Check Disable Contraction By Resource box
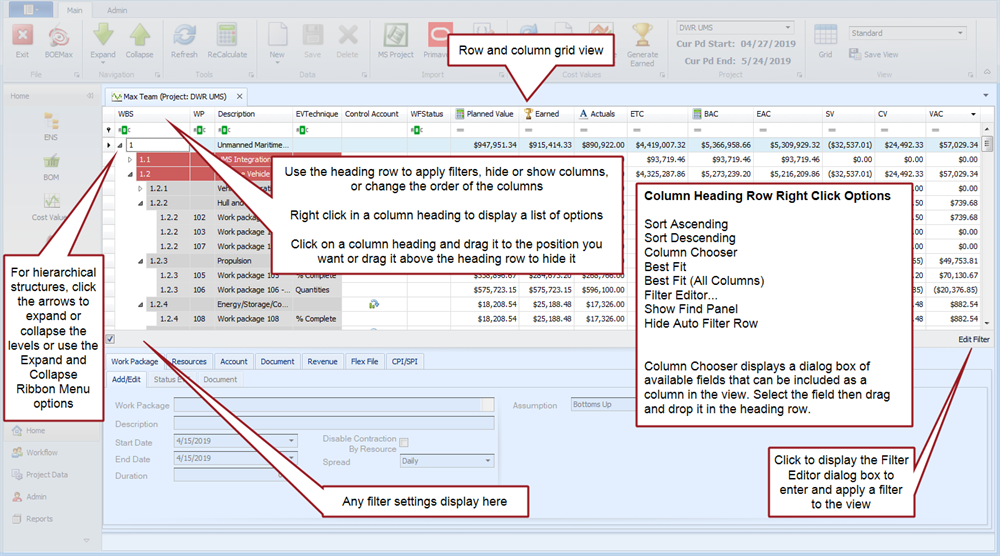Viewport: 1000px width, 556px height. coord(404,442)
